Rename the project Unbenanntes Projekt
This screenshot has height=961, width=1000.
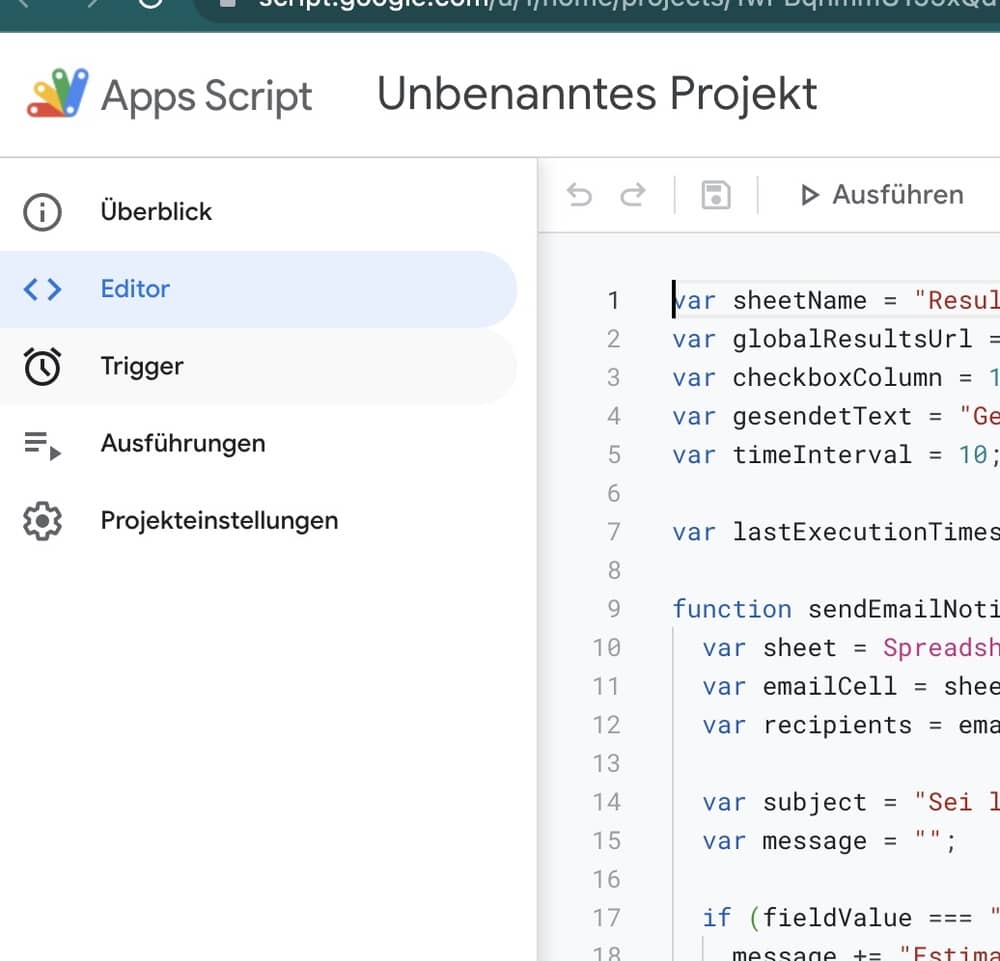[597, 94]
